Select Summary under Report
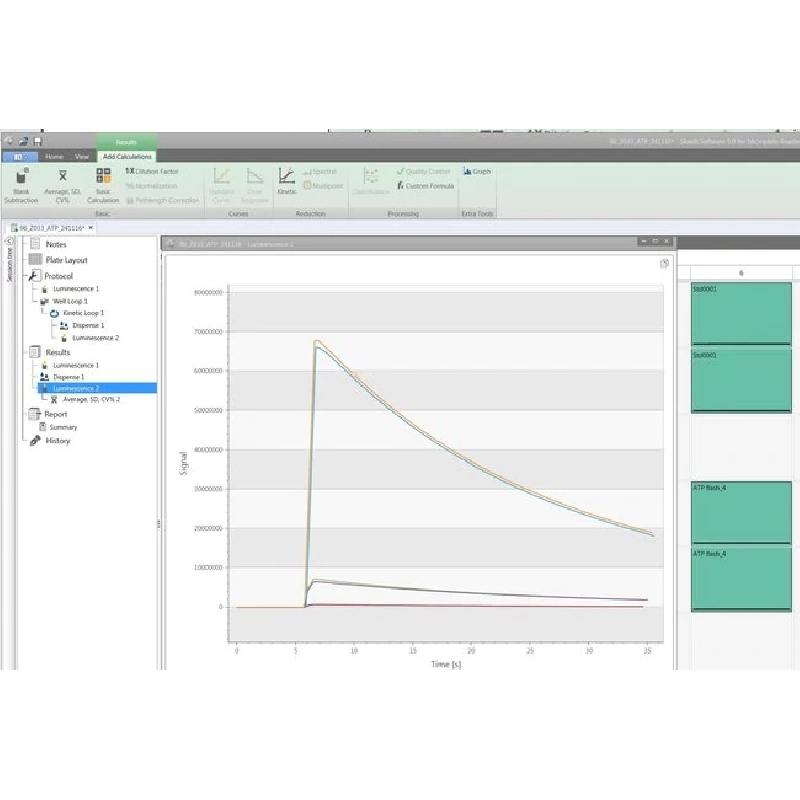The height and width of the screenshot is (800, 800). [x=63, y=427]
